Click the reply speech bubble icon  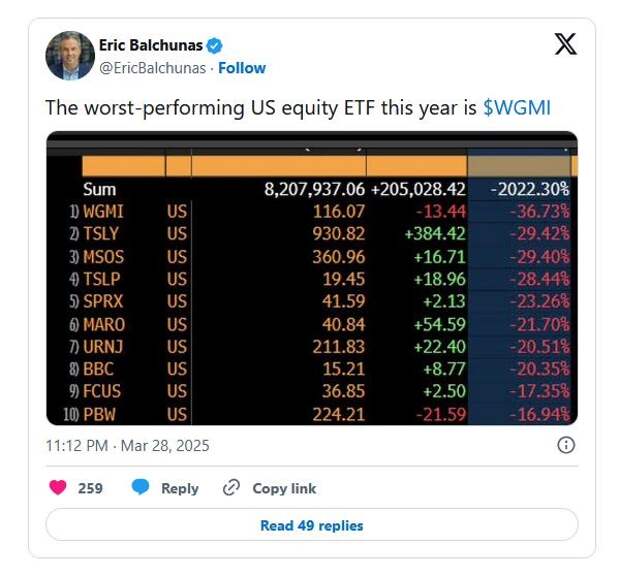click(x=141, y=488)
